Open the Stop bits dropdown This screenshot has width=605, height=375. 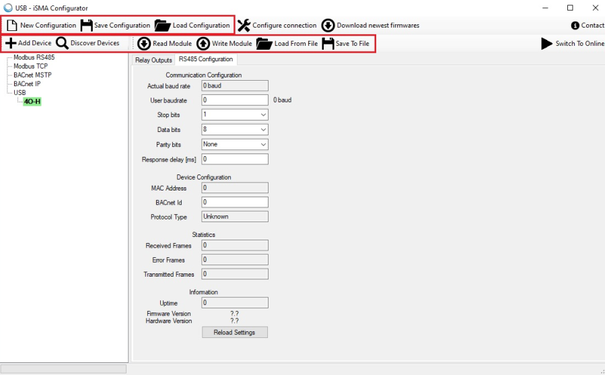[x=235, y=115]
